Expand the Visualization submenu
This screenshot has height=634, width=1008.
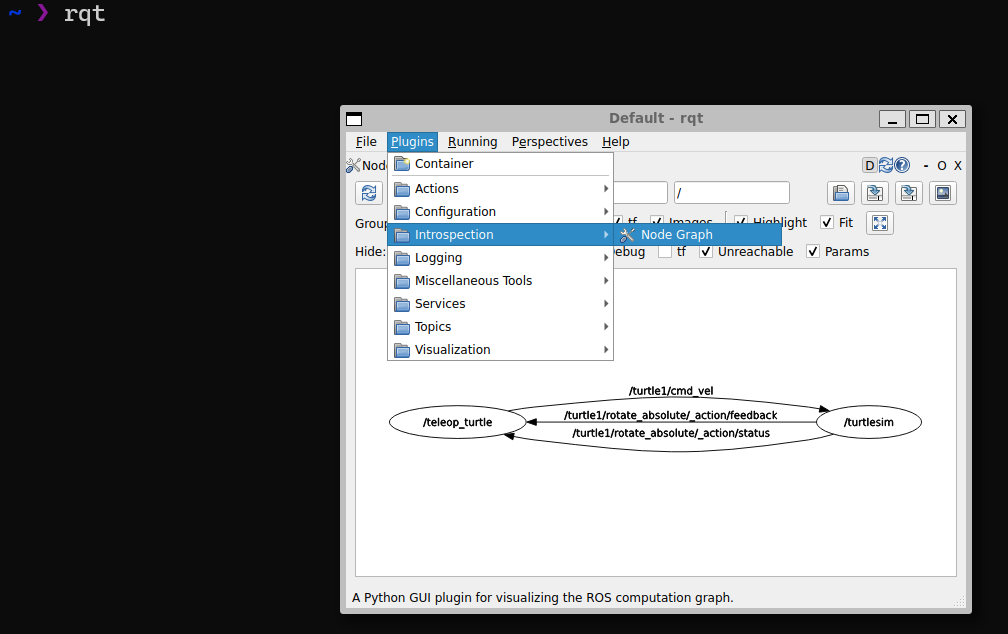(x=500, y=350)
